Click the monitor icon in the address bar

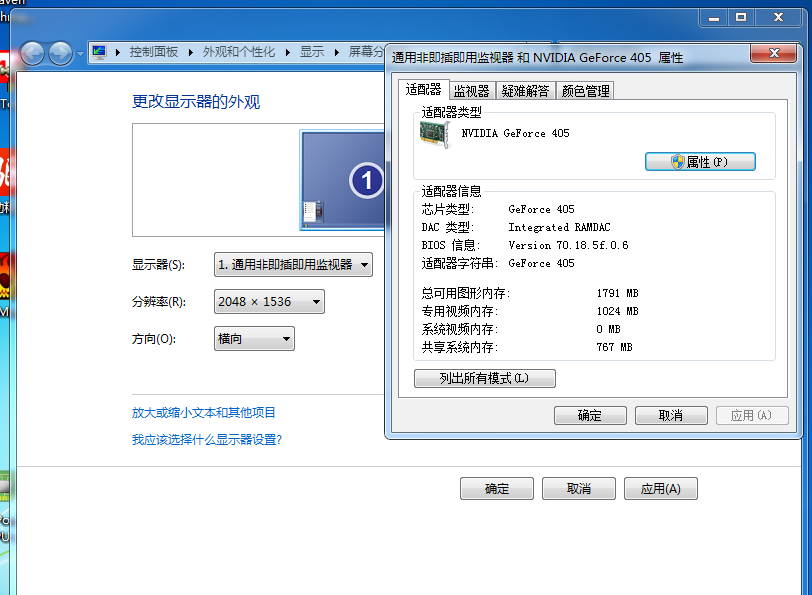[x=100, y=51]
